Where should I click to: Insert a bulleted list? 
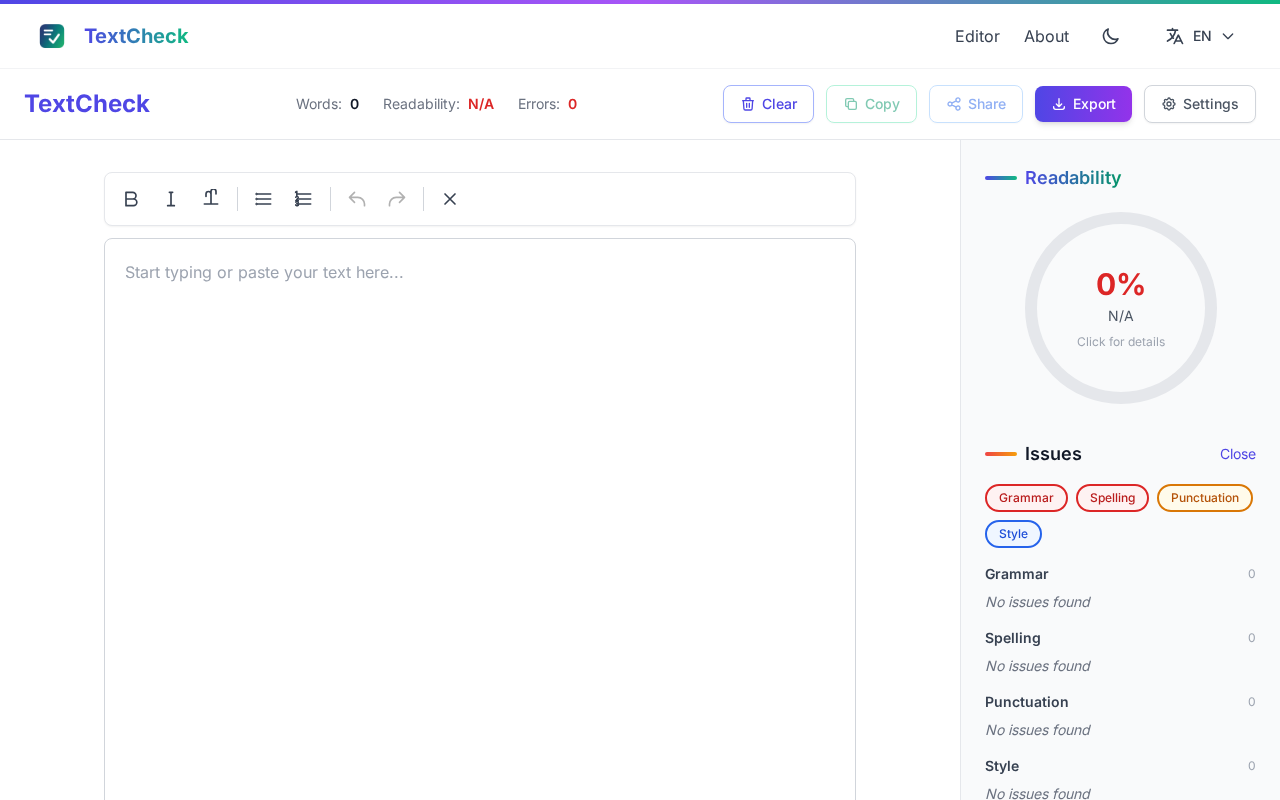point(263,199)
